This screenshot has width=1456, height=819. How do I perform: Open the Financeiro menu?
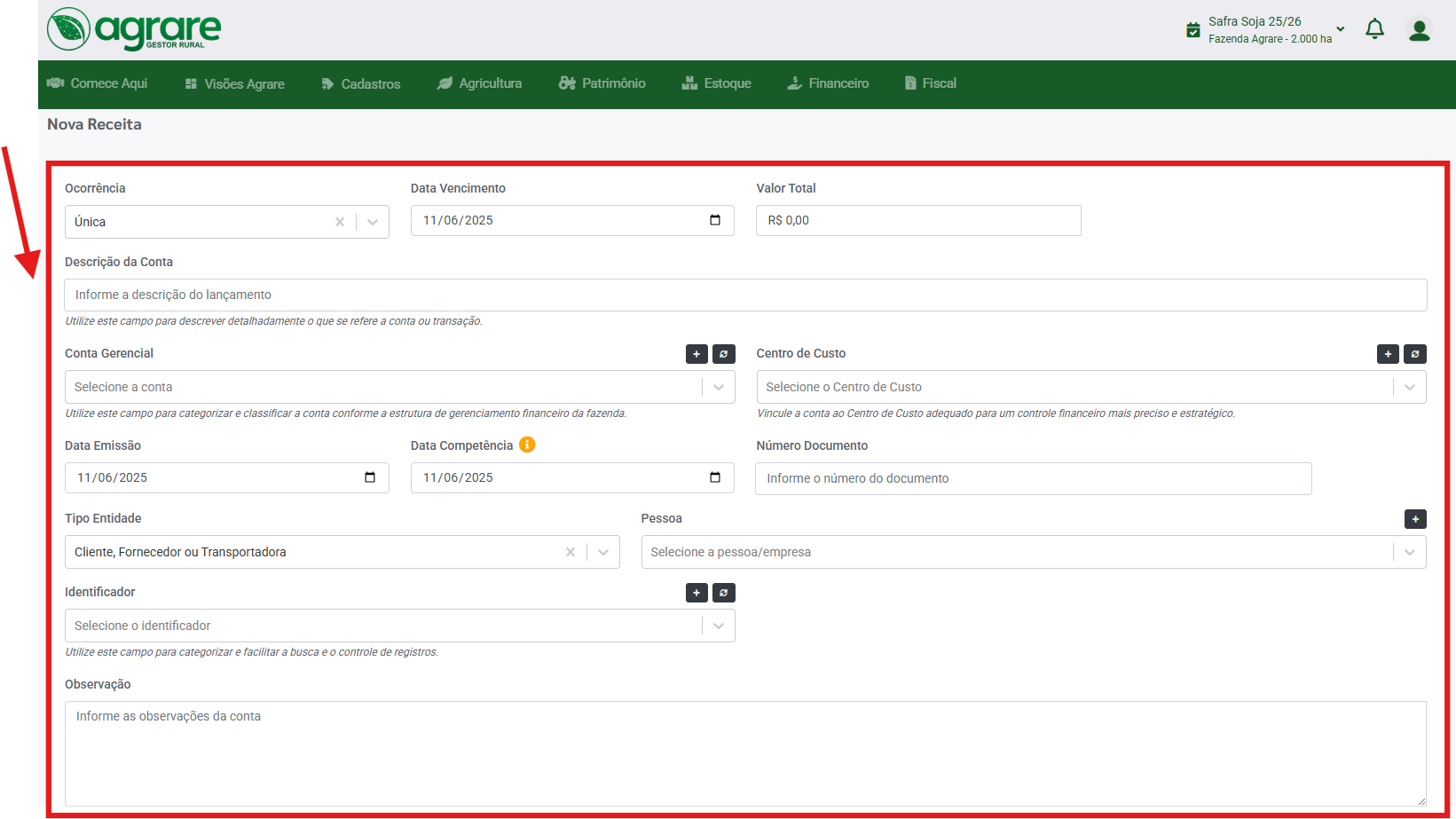click(x=829, y=83)
